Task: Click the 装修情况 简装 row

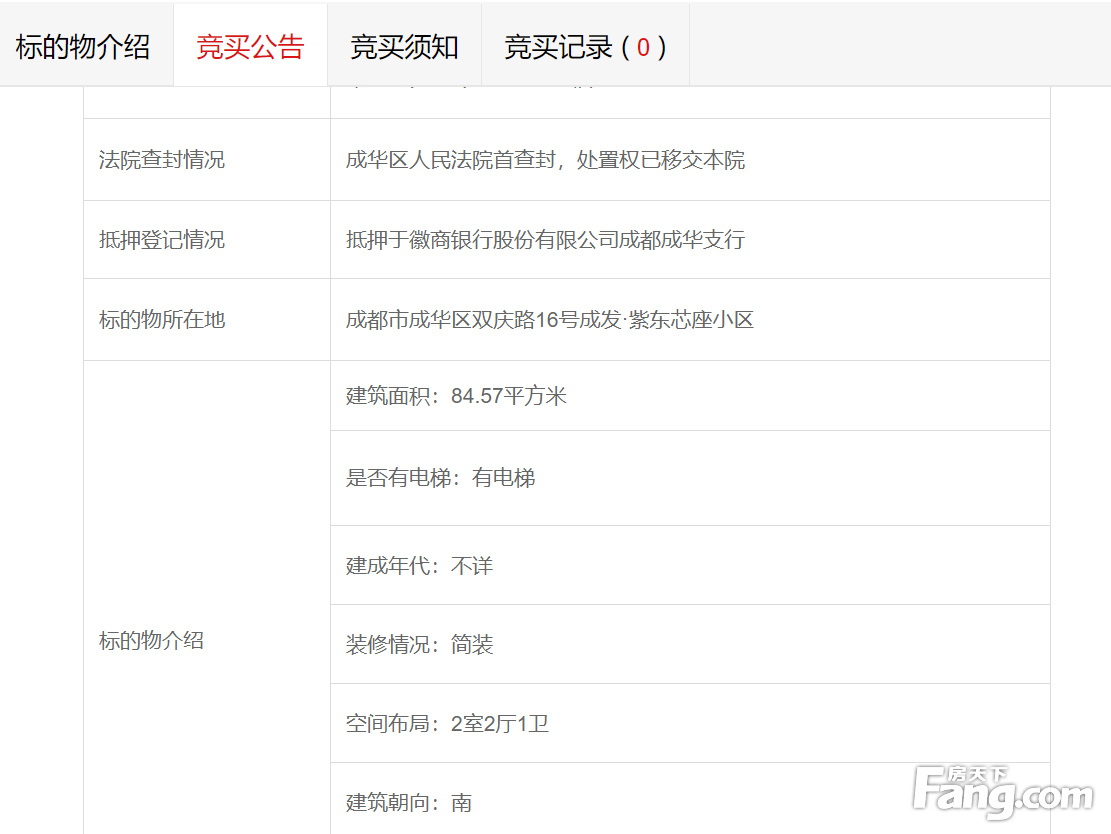Action: 419,645
